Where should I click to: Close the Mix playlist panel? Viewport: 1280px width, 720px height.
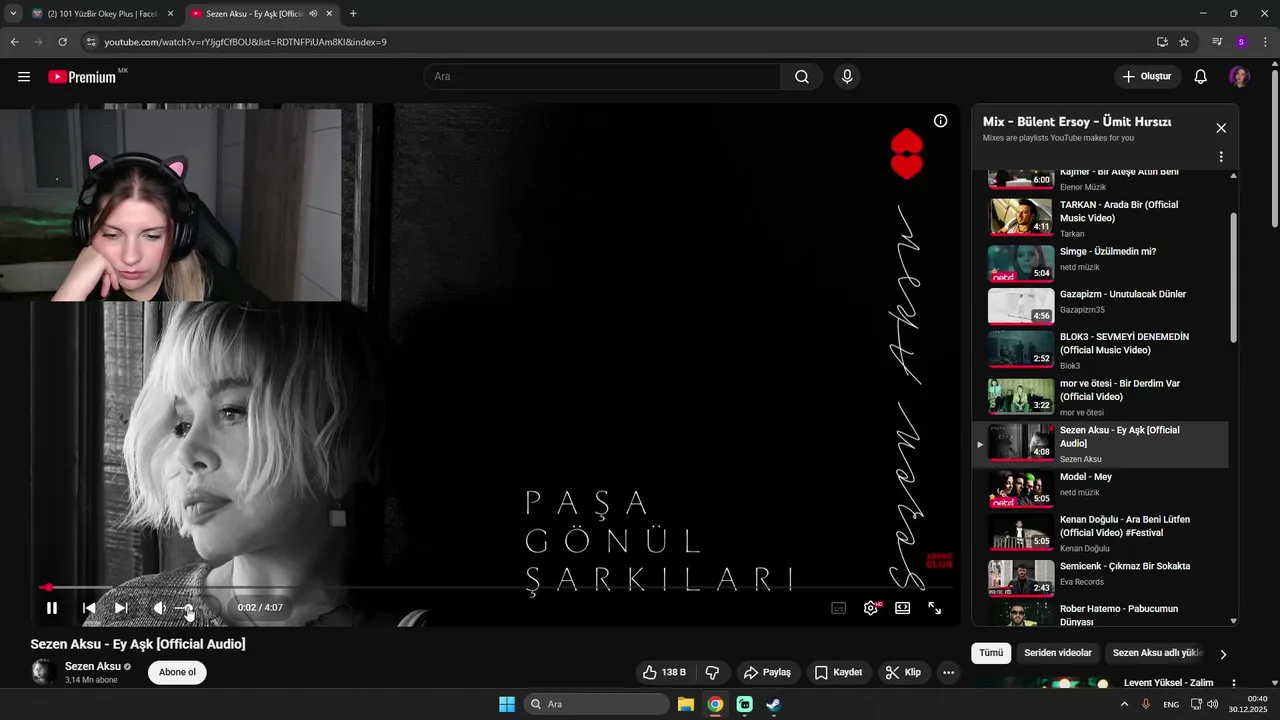point(1221,128)
